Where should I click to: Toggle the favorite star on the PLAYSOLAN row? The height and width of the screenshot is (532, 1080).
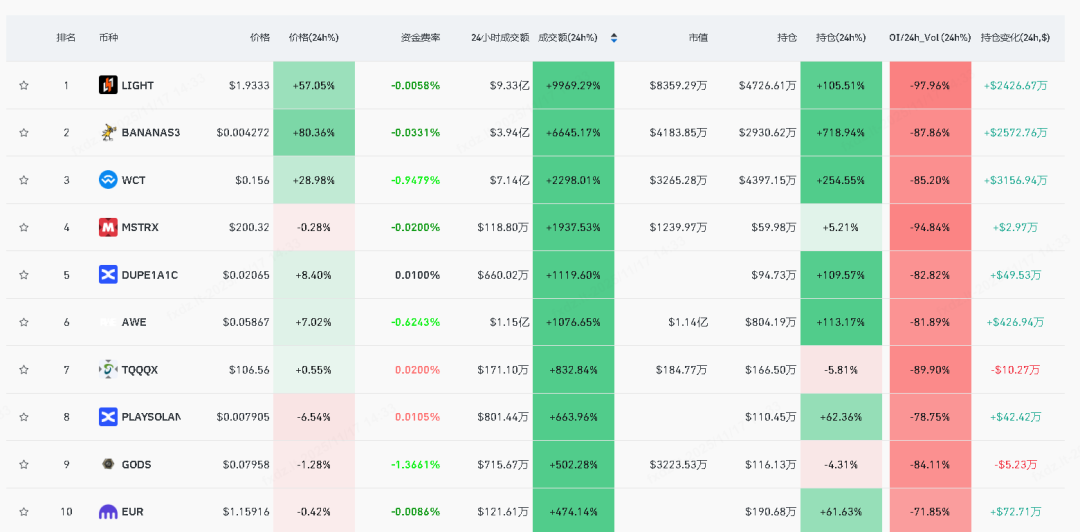(x=24, y=417)
